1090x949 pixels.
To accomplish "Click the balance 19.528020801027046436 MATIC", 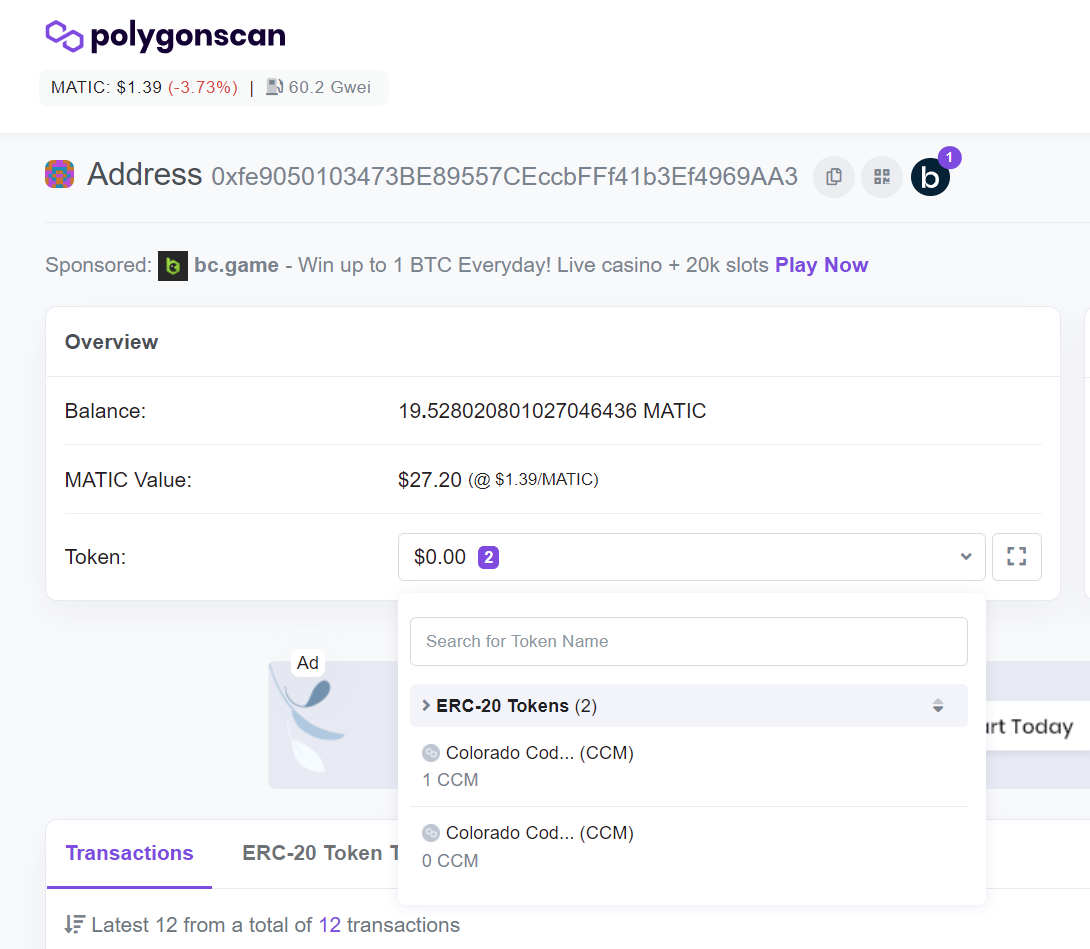I will click(552, 411).
